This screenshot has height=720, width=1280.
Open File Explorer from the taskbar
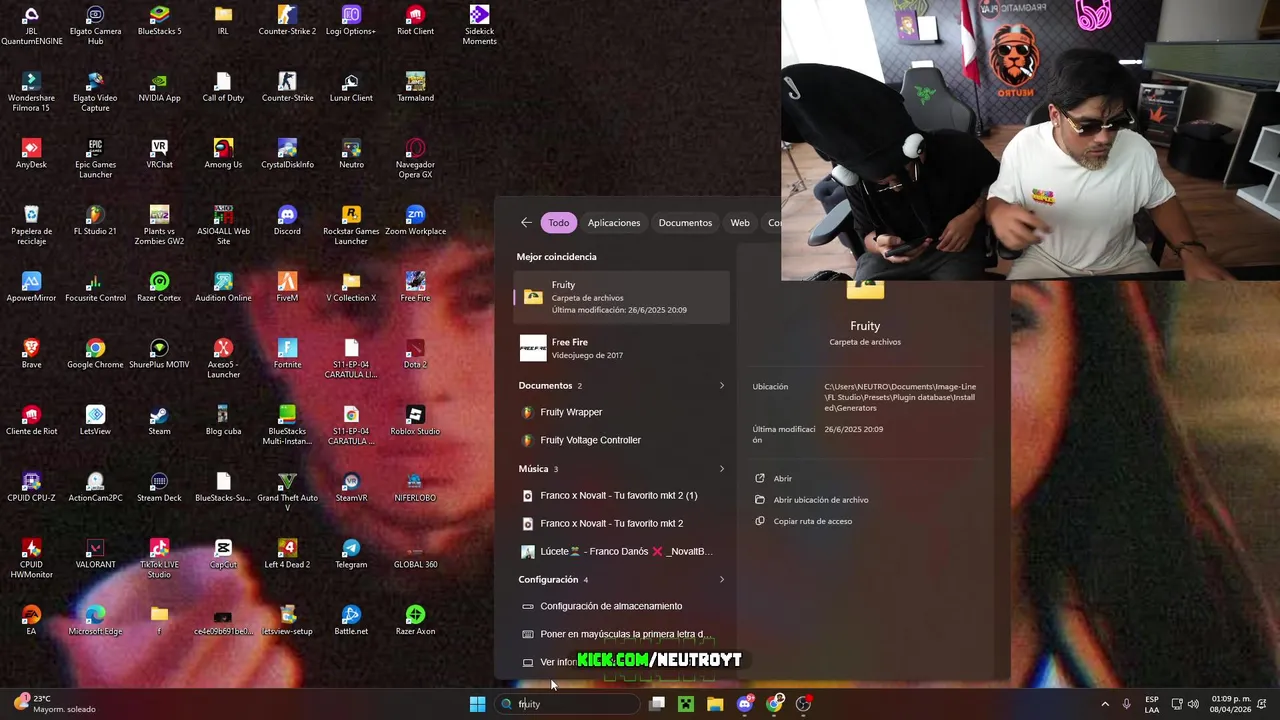715,704
